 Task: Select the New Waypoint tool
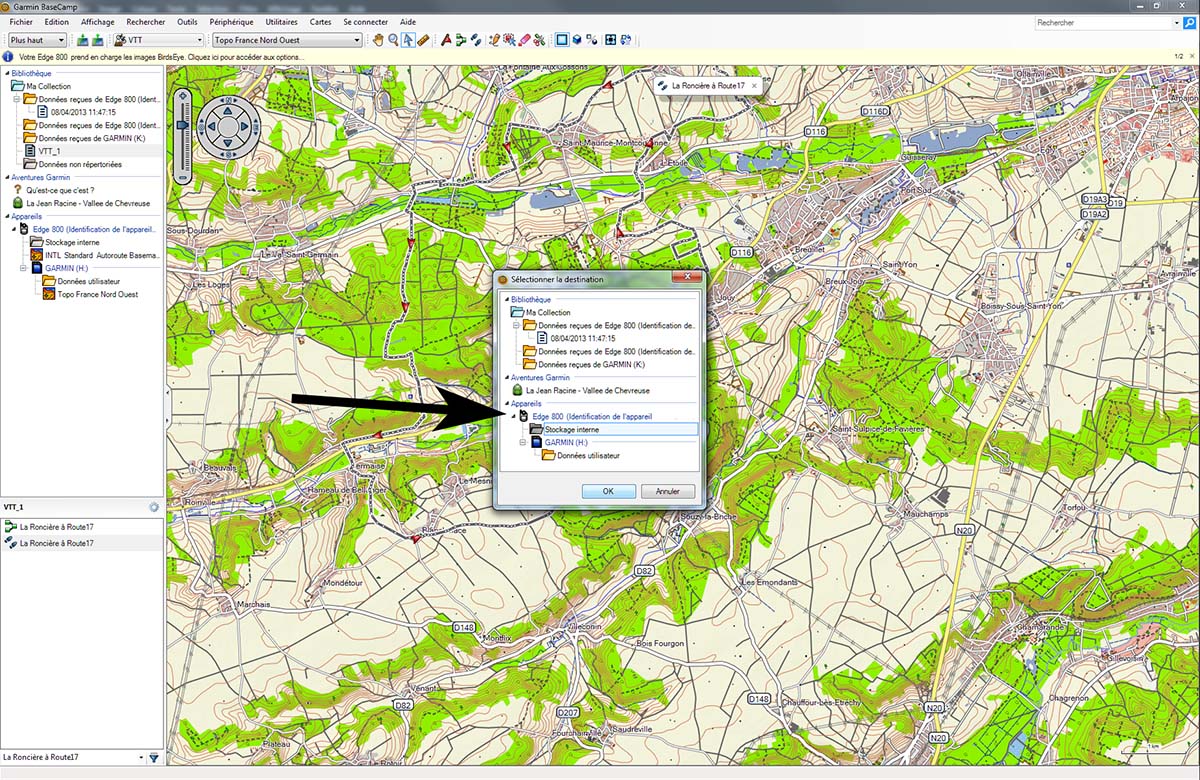(x=446, y=40)
